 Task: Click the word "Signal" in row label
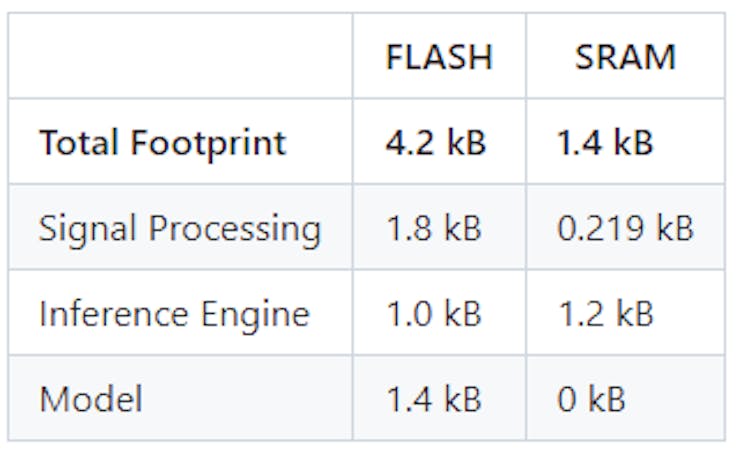click(x=89, y=229)
